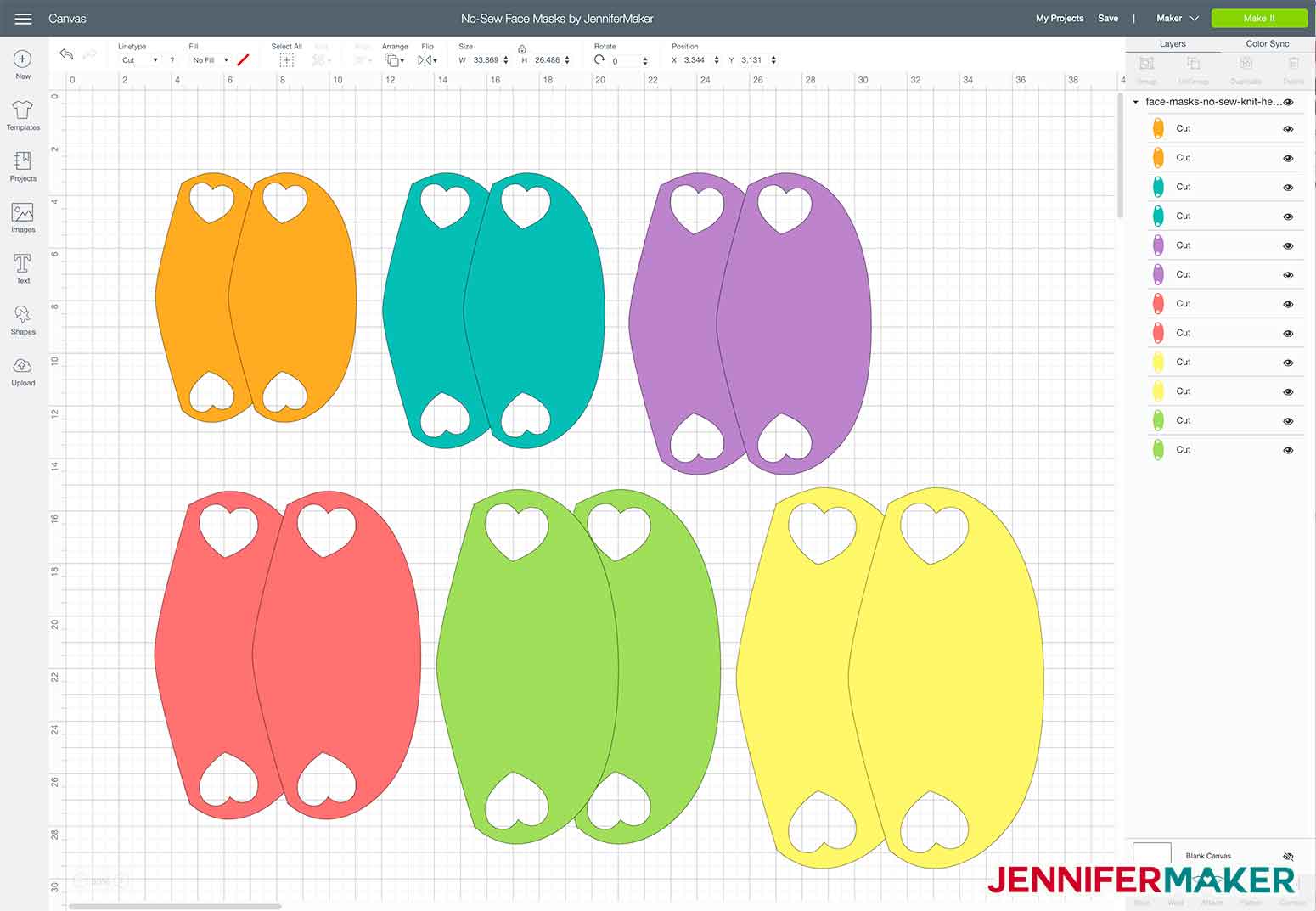Click the Rotate angle input field
The height and width of the screenshot is (911, 1316).
point(626,61)
